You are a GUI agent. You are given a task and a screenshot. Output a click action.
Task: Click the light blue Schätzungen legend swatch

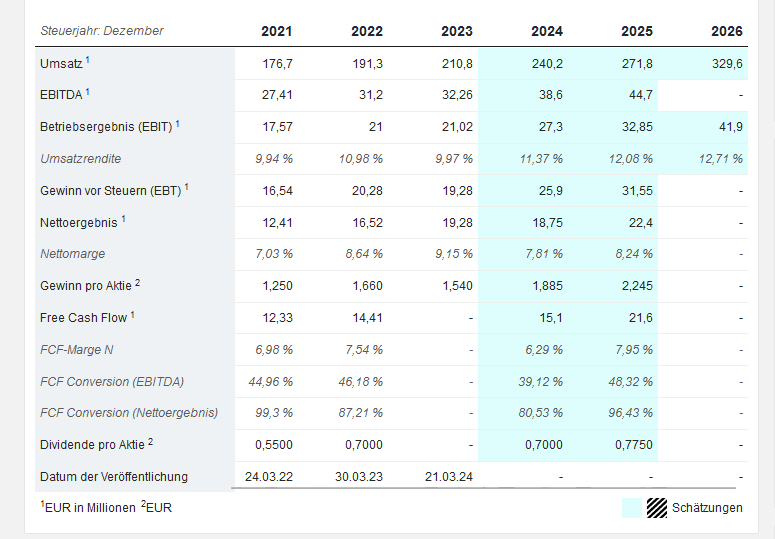(x=631, y=507)
